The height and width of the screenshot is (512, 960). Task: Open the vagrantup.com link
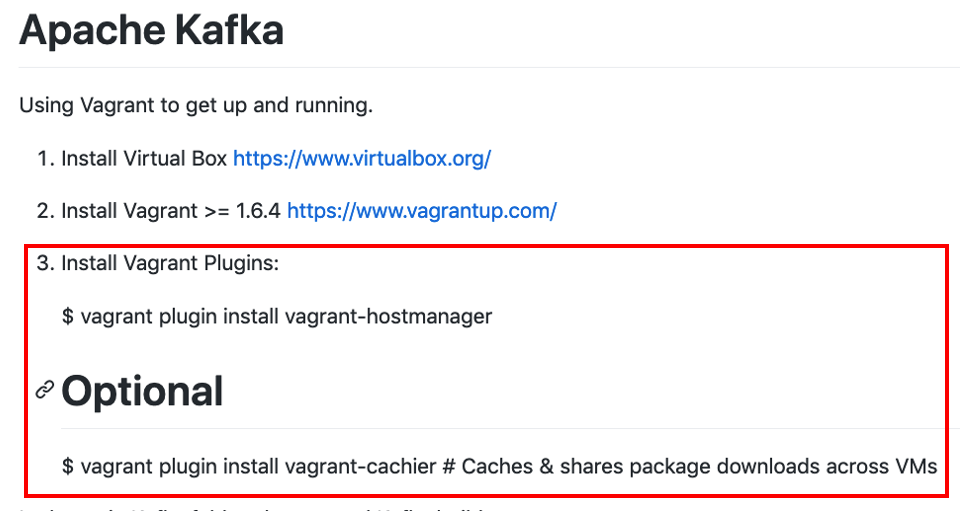click(x=422, y=211)
